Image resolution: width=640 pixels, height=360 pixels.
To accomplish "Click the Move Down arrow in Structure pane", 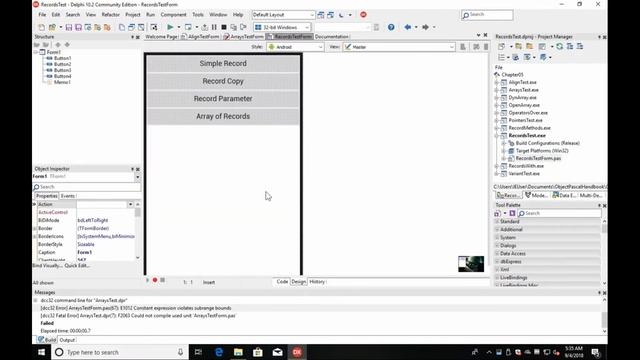I will point(67,44).
